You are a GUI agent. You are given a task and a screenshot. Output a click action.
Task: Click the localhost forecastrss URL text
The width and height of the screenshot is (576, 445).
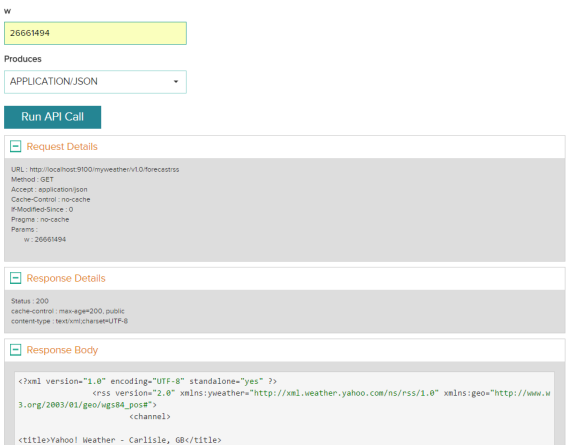(104, 169)
